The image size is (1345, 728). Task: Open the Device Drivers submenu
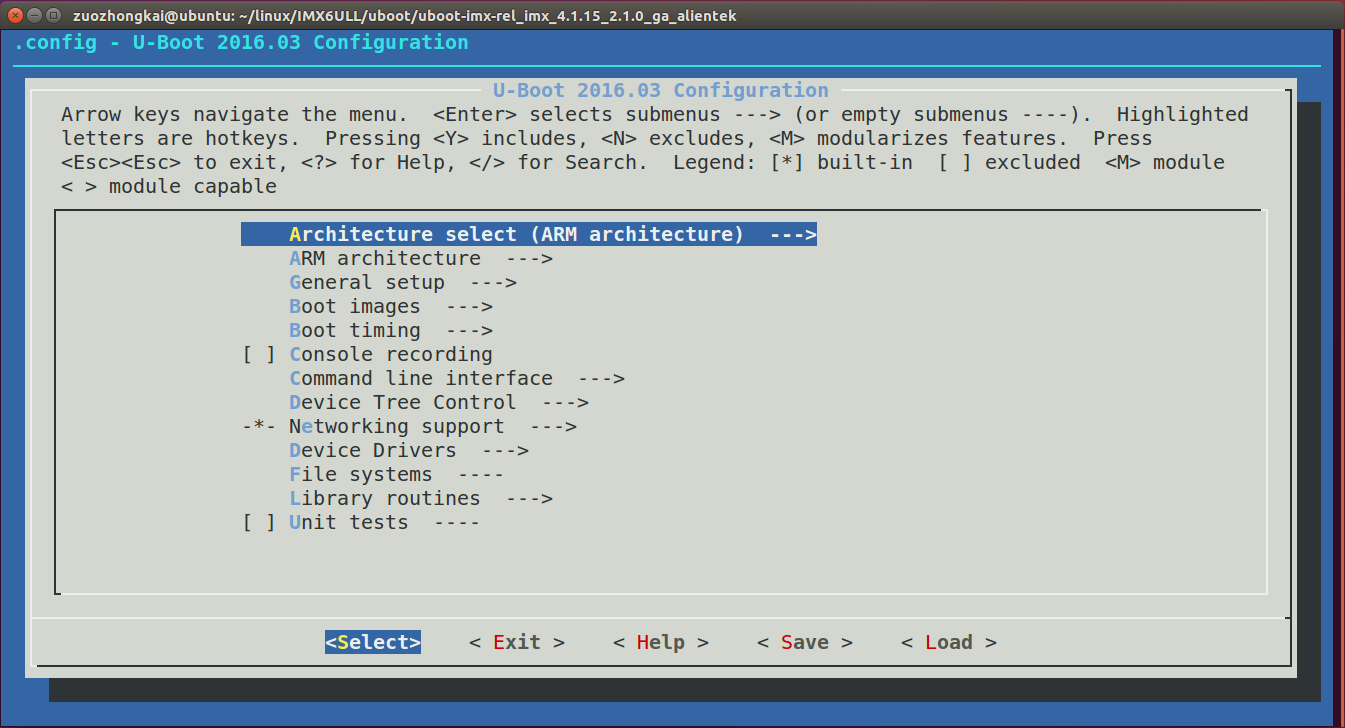409,450
